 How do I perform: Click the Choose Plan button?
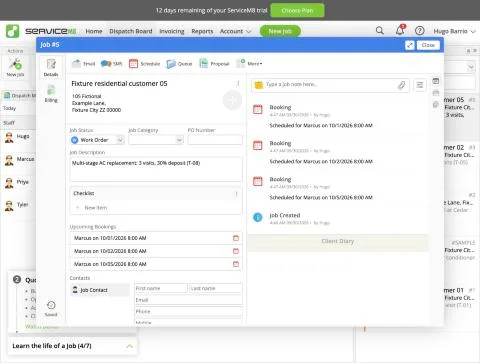(297, 10)
